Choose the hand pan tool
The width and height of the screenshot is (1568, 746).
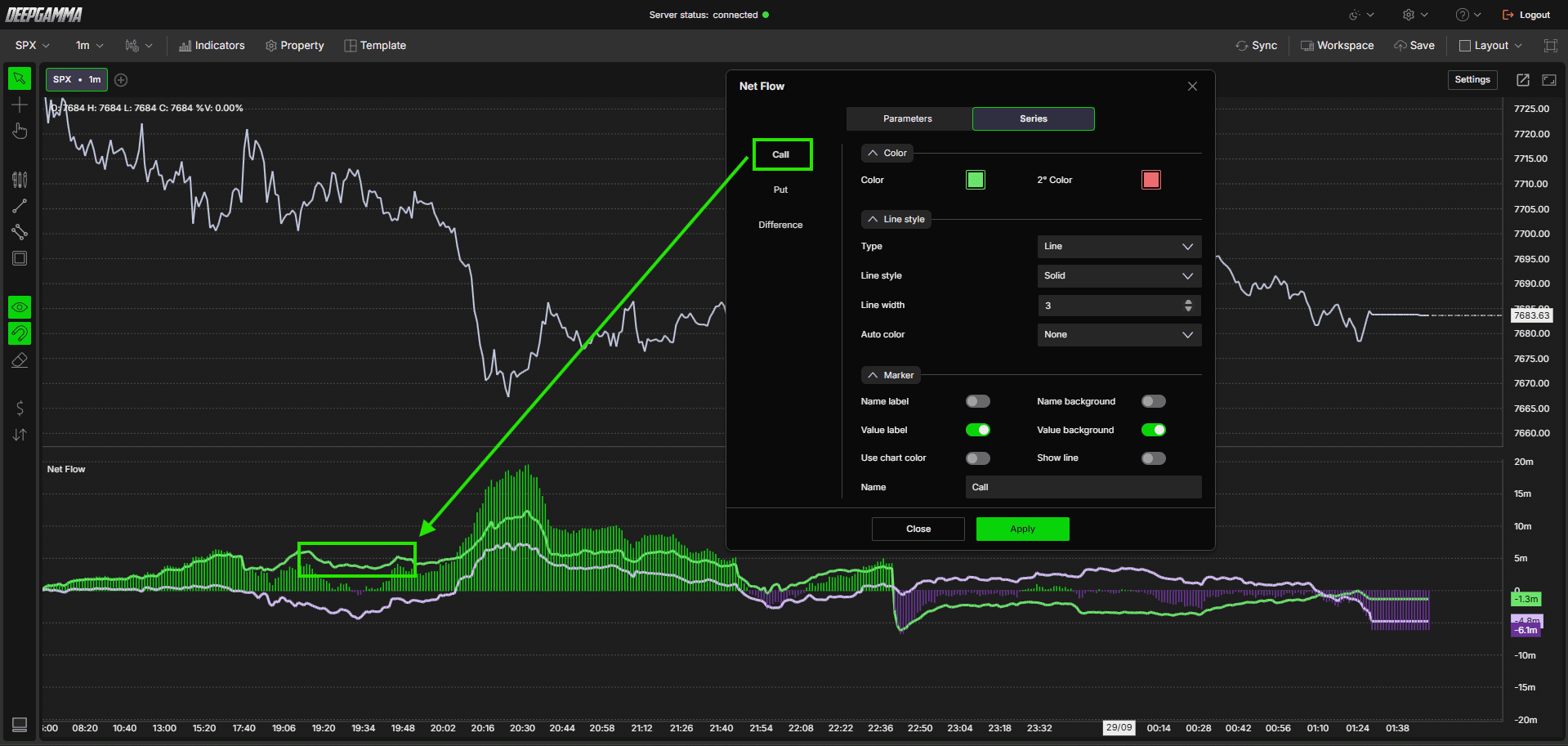click(20, 131)
